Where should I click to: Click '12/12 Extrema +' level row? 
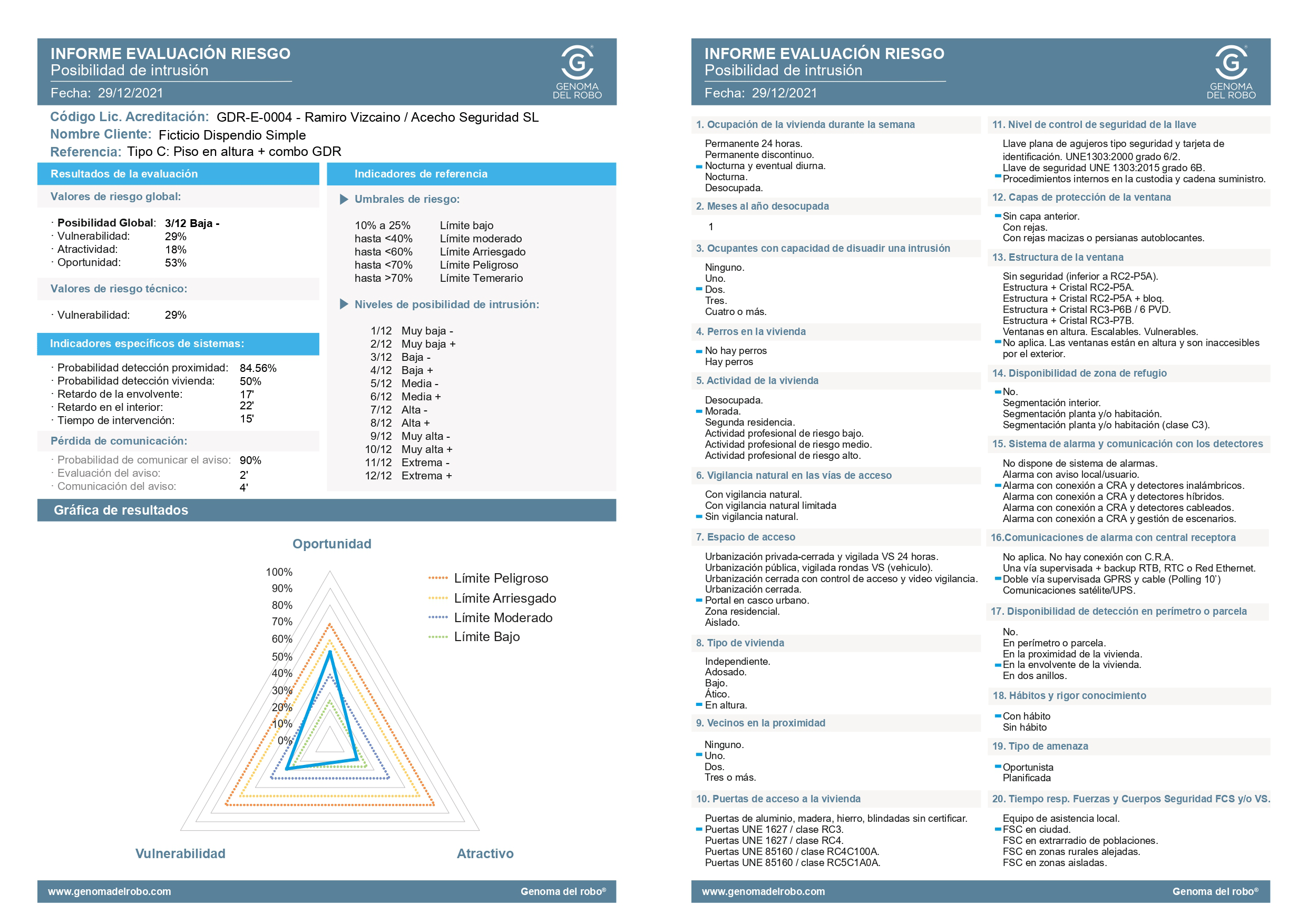pyautogui.click(x=408, y=476)
